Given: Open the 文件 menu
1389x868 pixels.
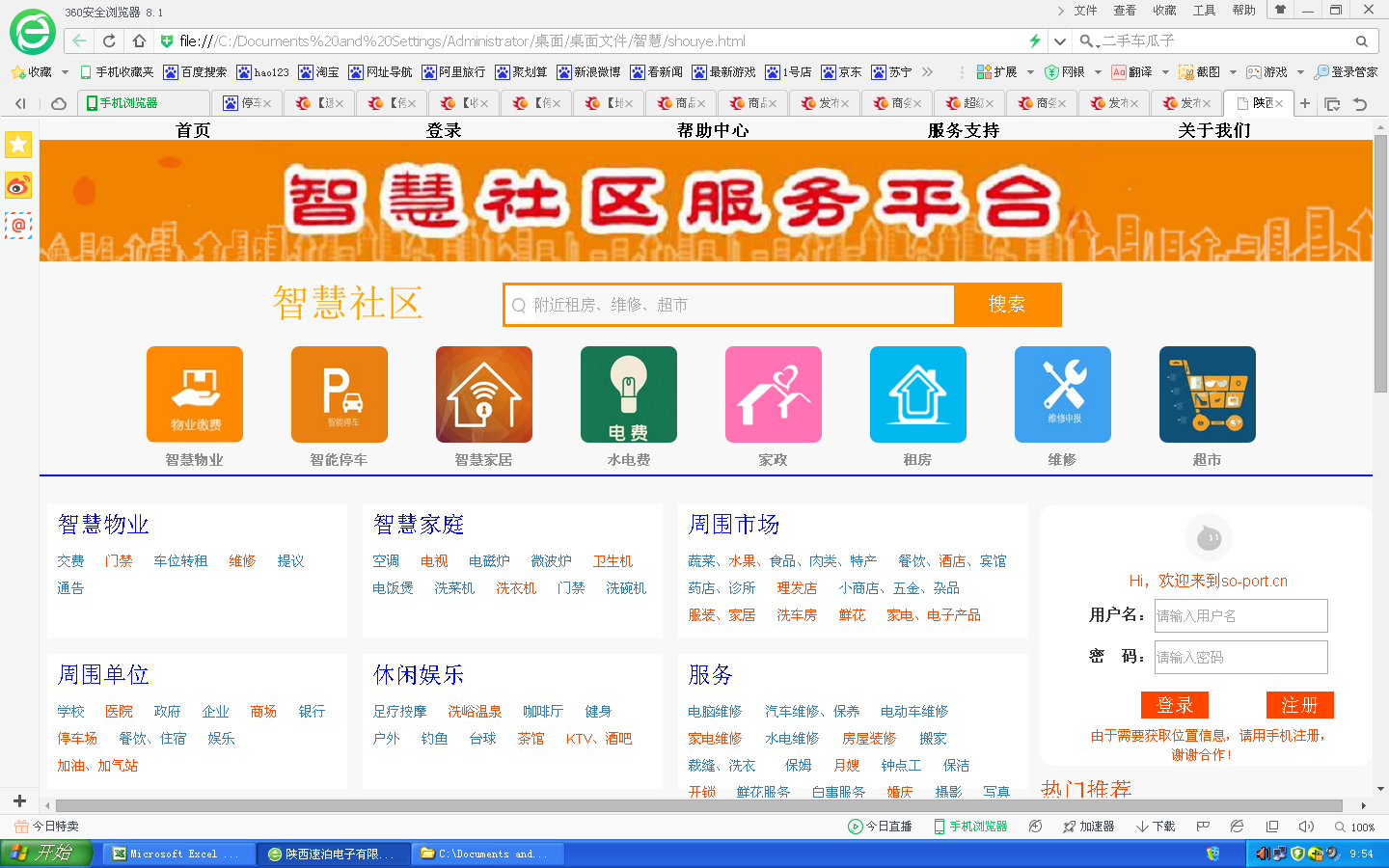Looking at the screenshot, I should pos(1086,11).
